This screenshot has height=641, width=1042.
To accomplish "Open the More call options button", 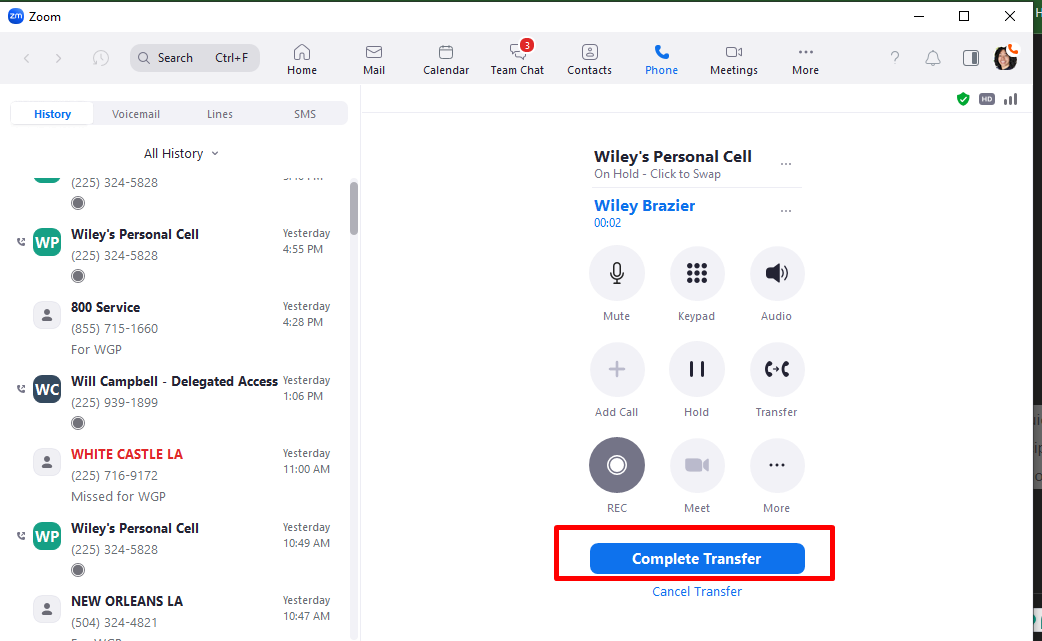I will point(777,466).
